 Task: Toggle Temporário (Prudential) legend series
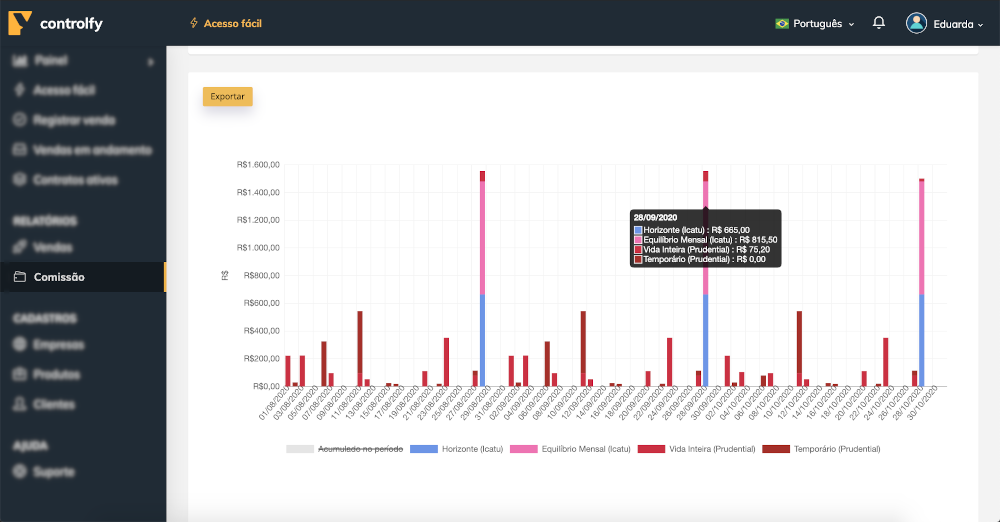(x=821, y=449)
